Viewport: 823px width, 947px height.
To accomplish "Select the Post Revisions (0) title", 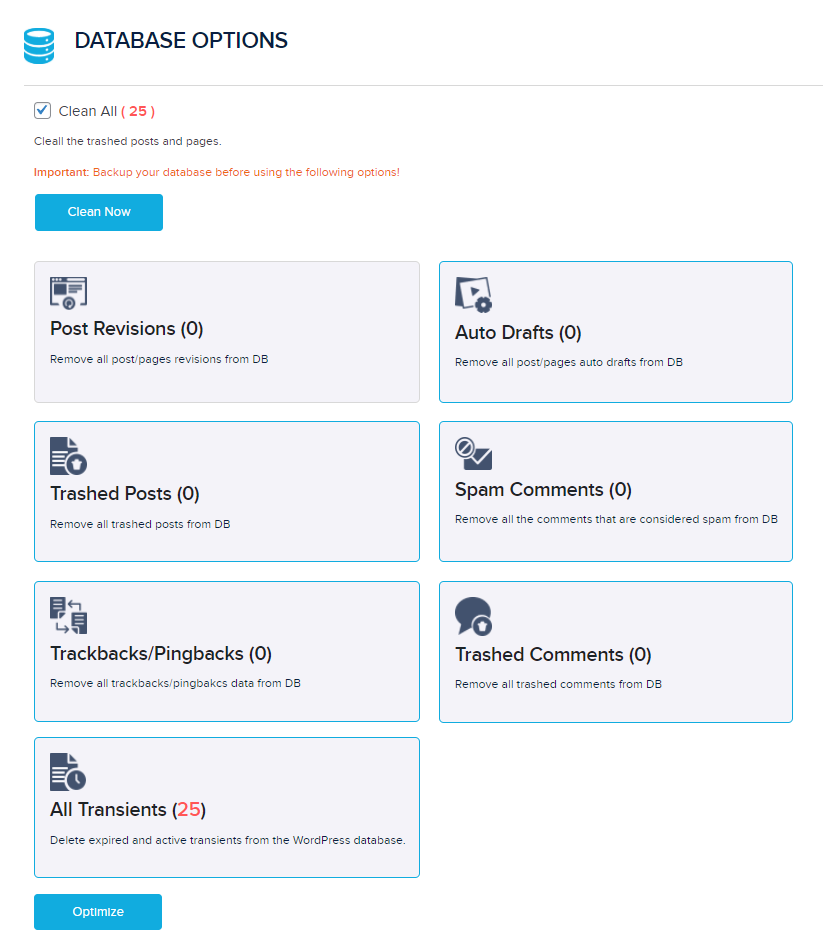I will 127,329.
